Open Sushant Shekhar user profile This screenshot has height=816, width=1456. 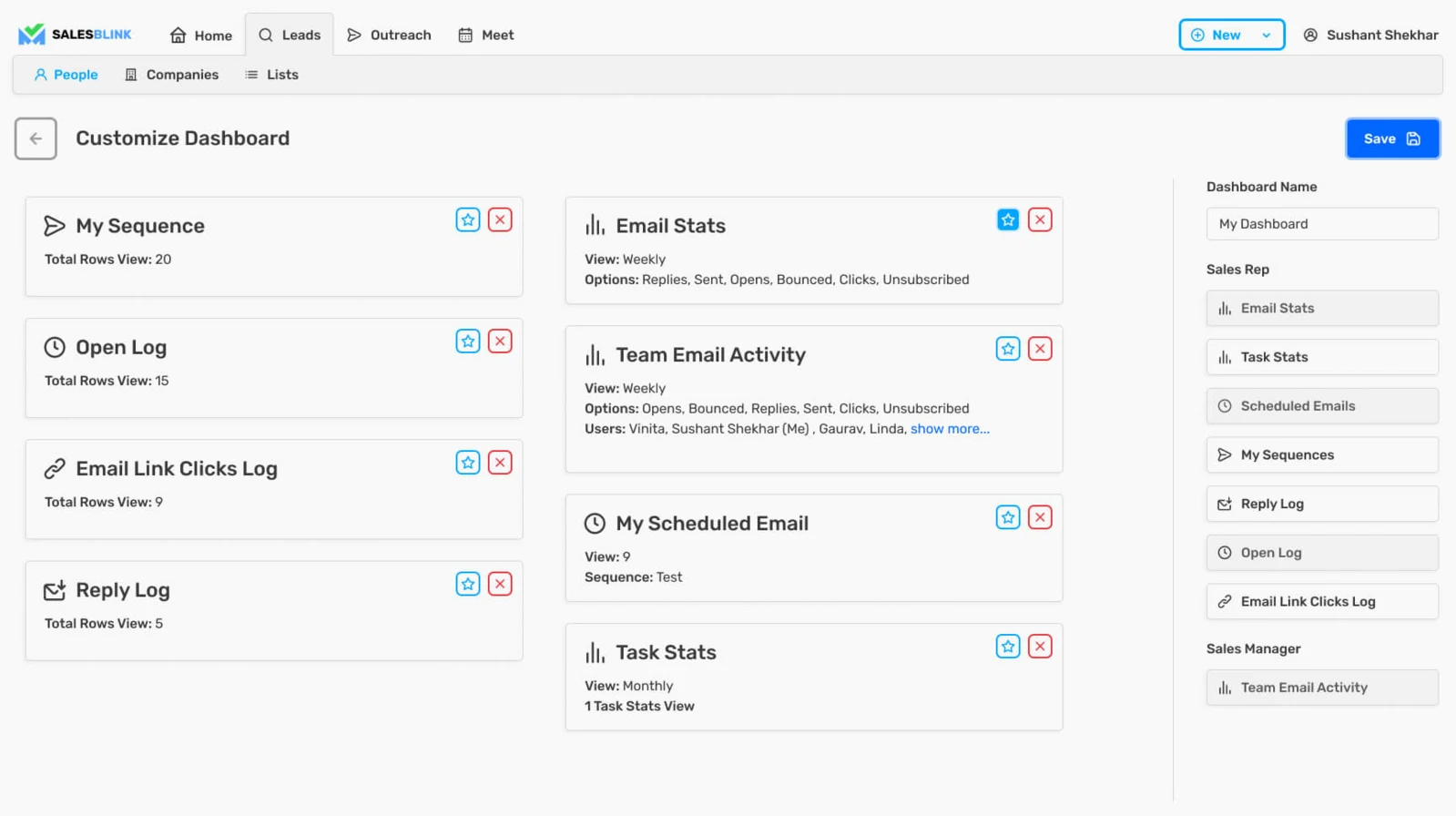(1370, 35)
